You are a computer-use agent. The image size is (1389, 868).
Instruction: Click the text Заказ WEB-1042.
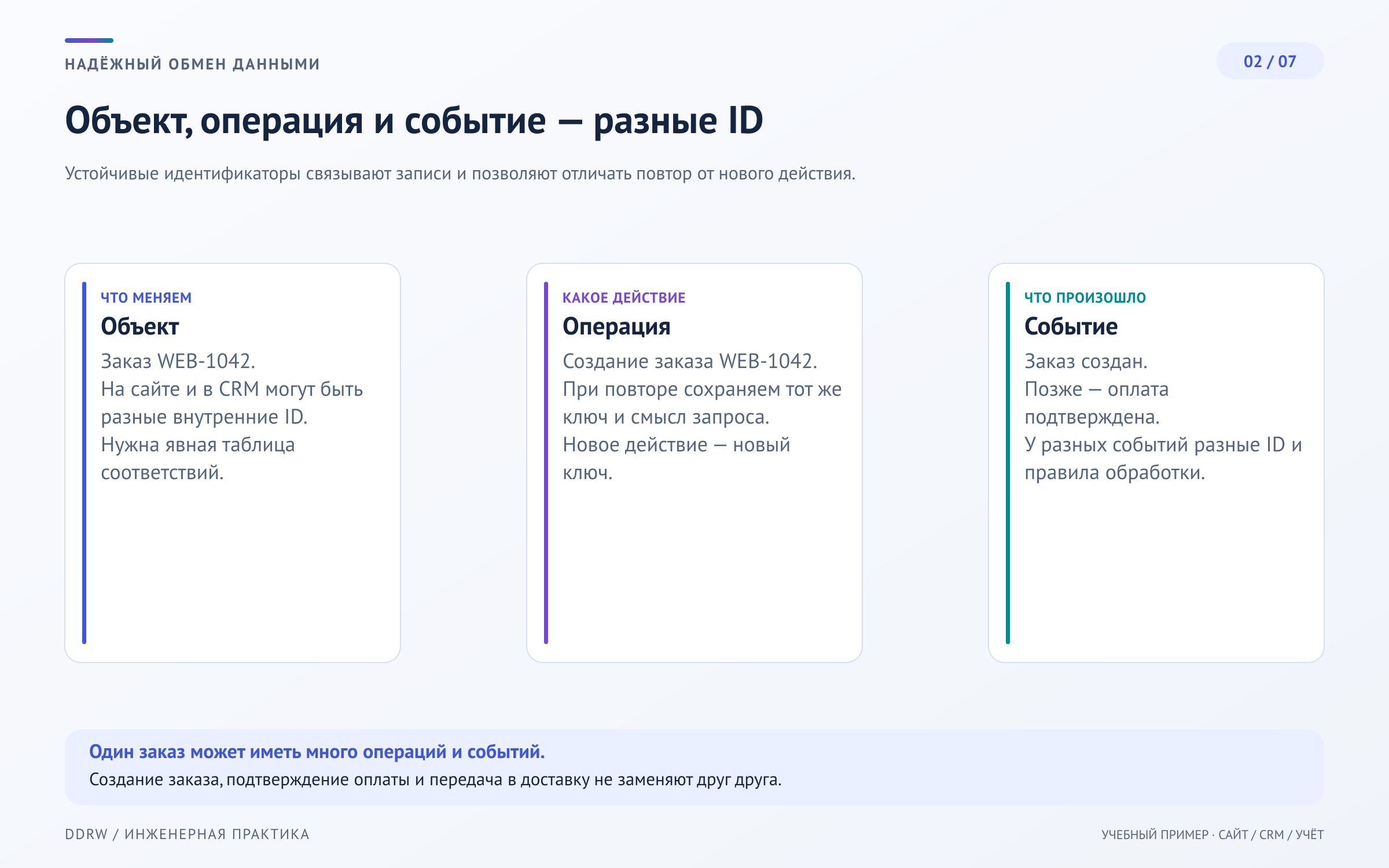tap(178, 361)
